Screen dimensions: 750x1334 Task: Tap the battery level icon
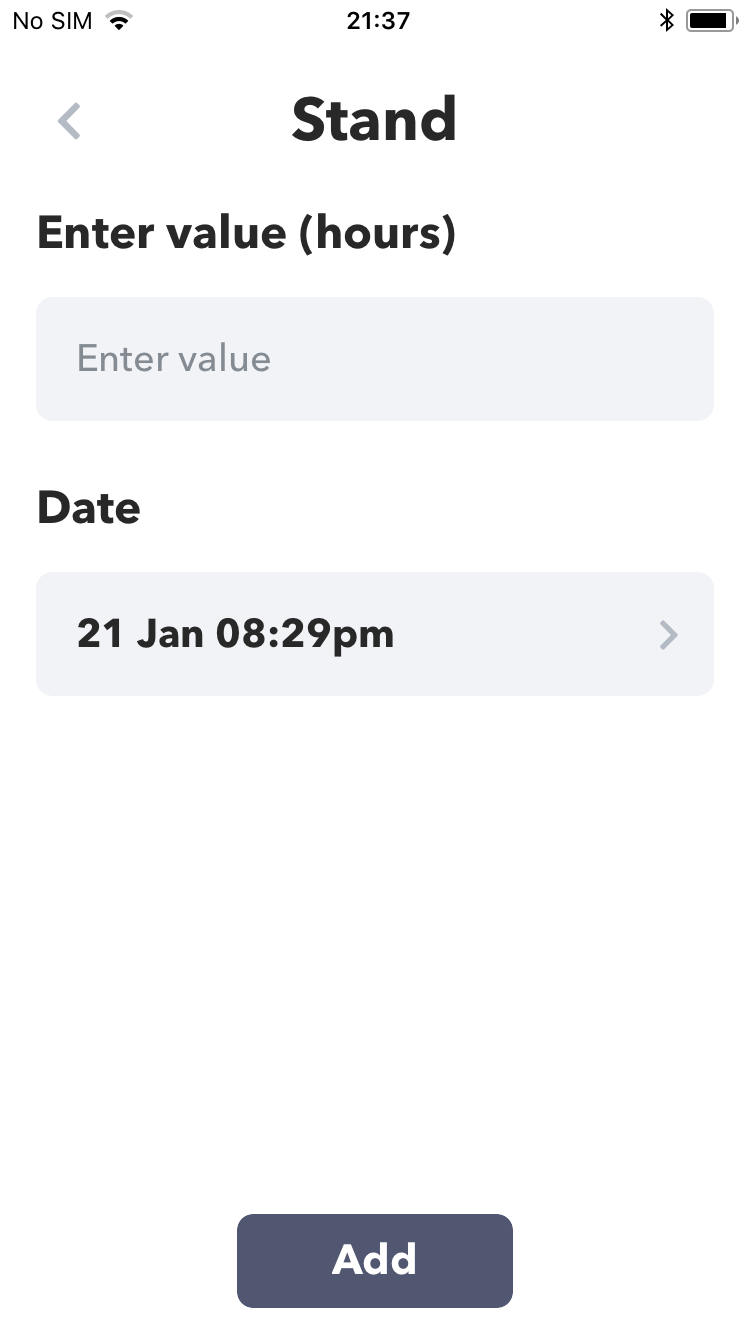pos(712,20)
